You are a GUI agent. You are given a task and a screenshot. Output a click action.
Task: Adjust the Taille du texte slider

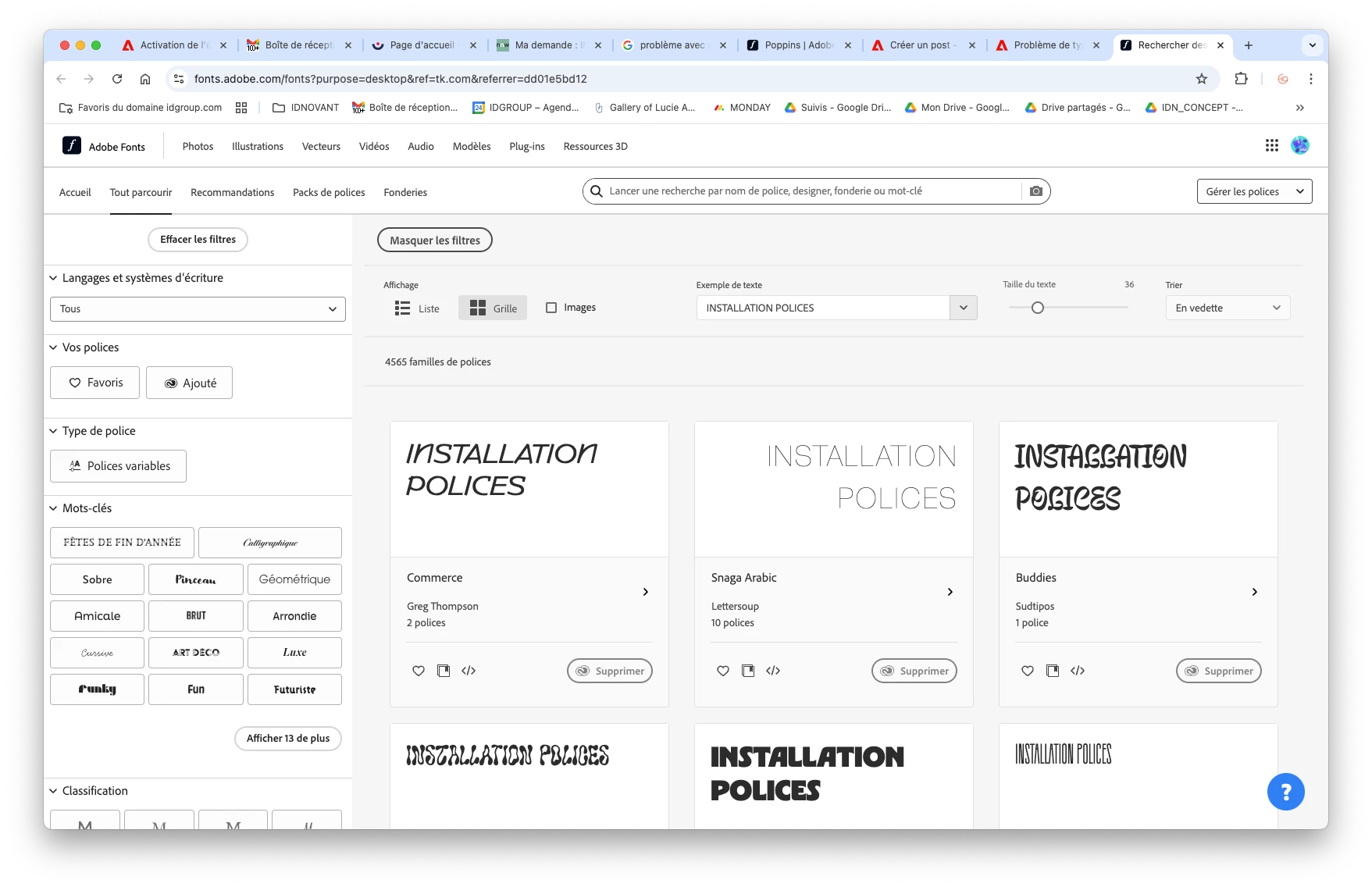click(1038, 308)
